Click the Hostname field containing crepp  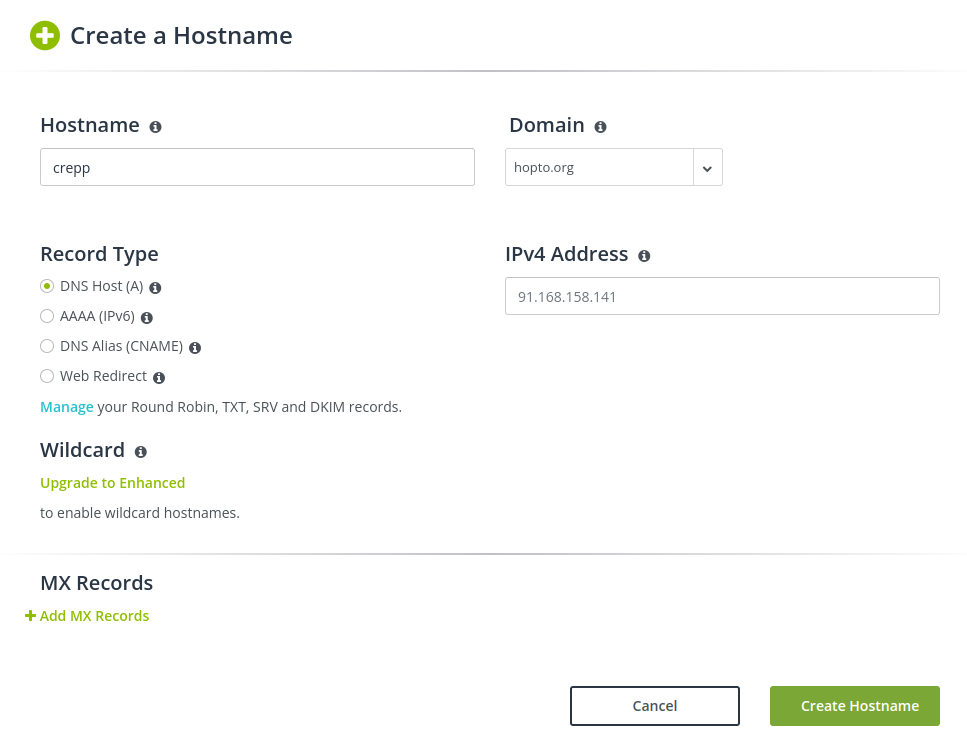click(x=257, y=167)
